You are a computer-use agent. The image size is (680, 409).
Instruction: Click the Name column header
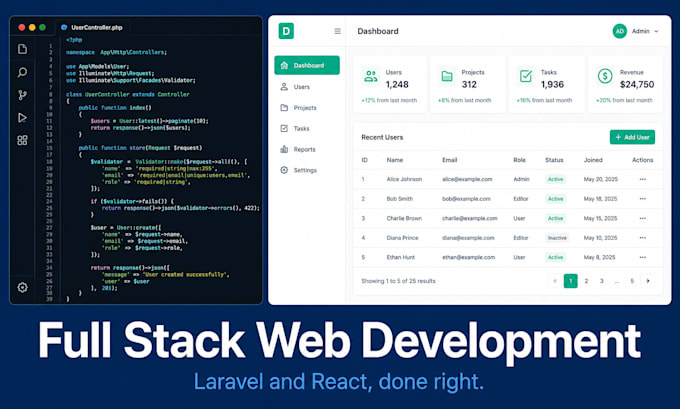[x=395, y=160]
